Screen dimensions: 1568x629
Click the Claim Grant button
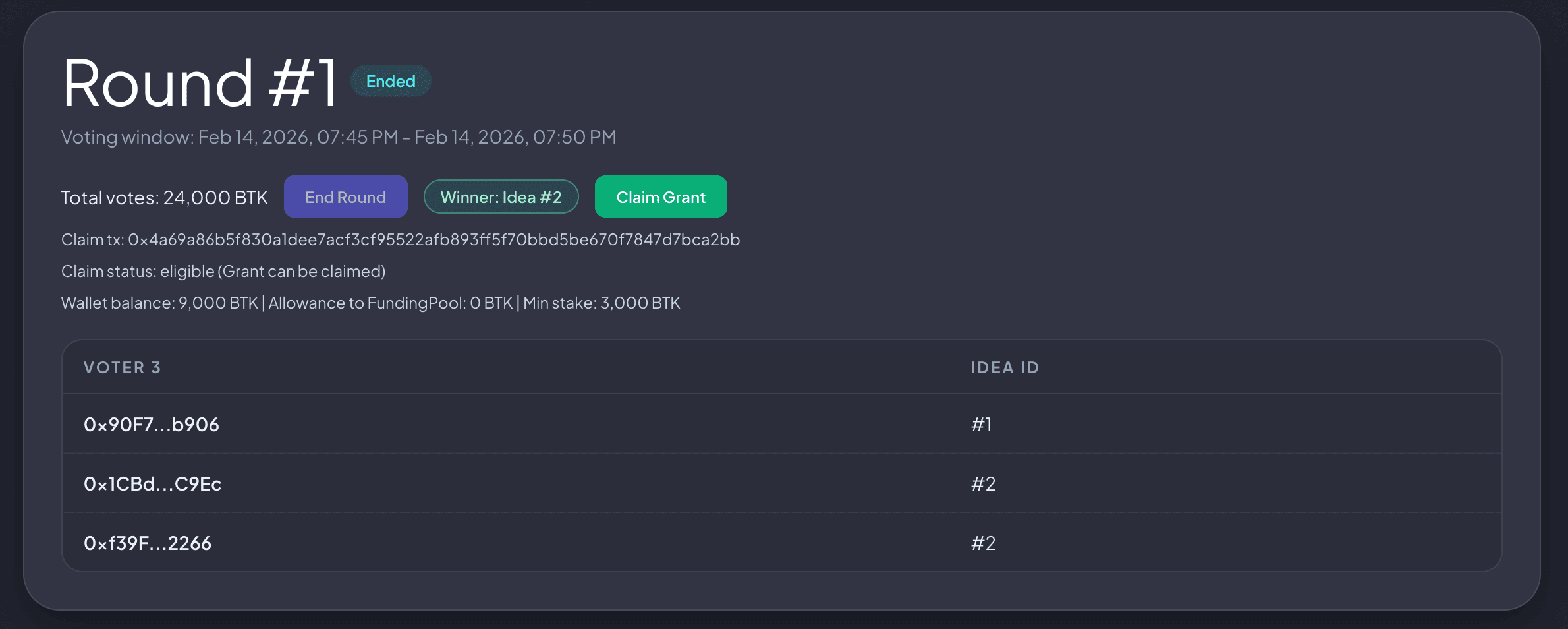(660, 196)
